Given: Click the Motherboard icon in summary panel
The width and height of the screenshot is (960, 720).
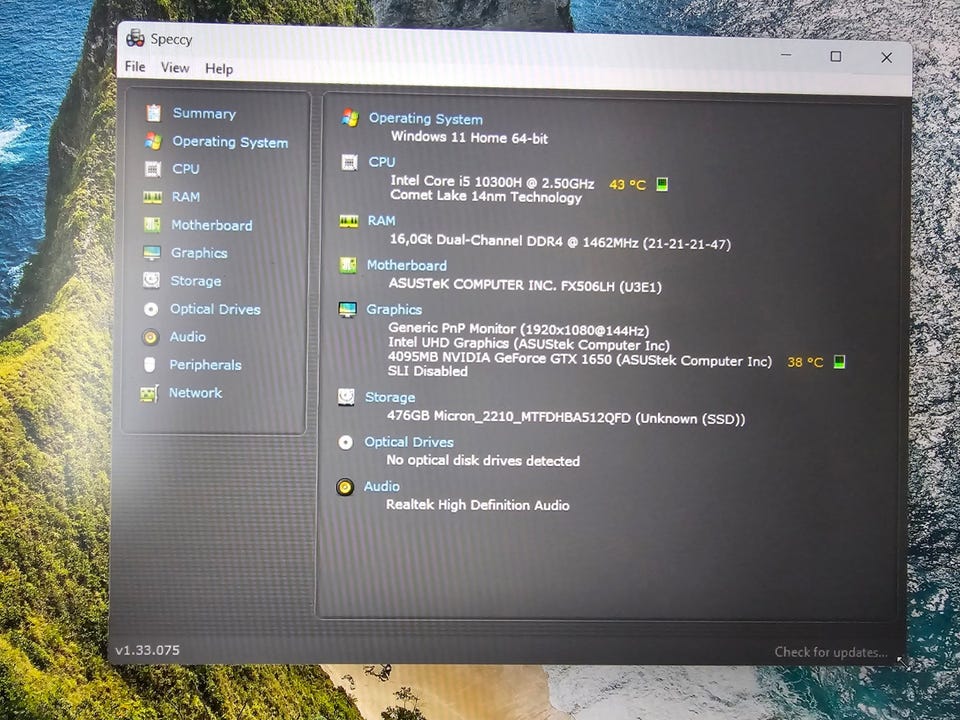Looking at the screenshot, I should click(x=348, y=265).
